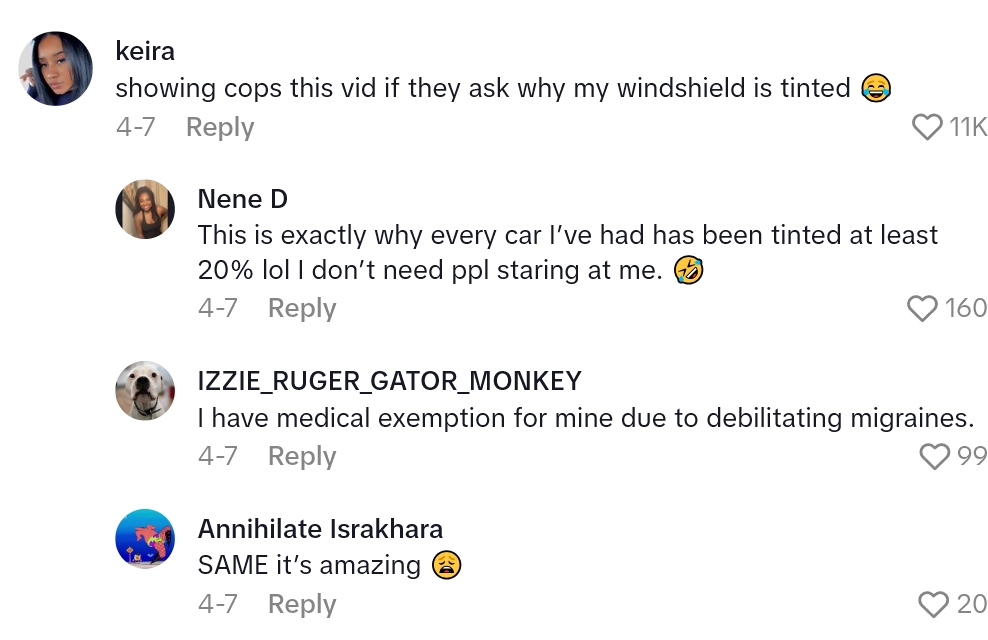The height and width of the screenshot is (640, 988).
Task: Click the 11K like count on keira's comment
Action: [x=968, y=127]
